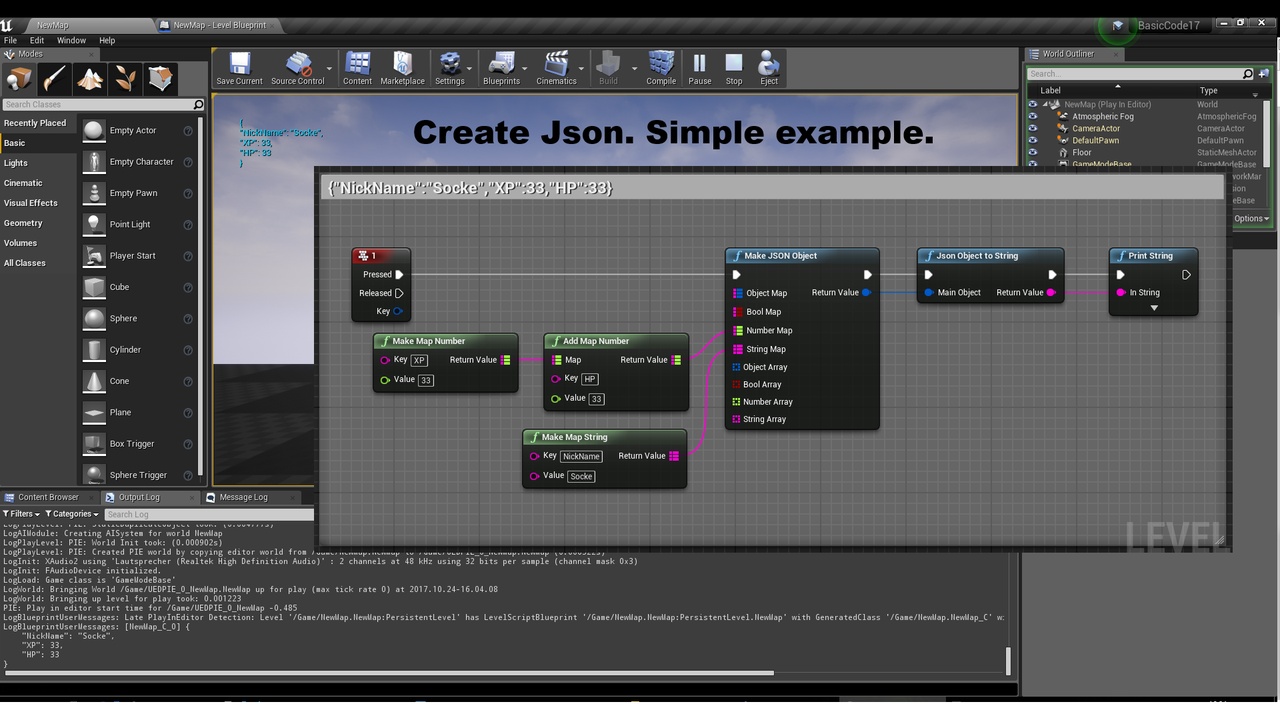Select the Foliage mode icon
Screen dimensions: 1280x720
coord(125,78)
